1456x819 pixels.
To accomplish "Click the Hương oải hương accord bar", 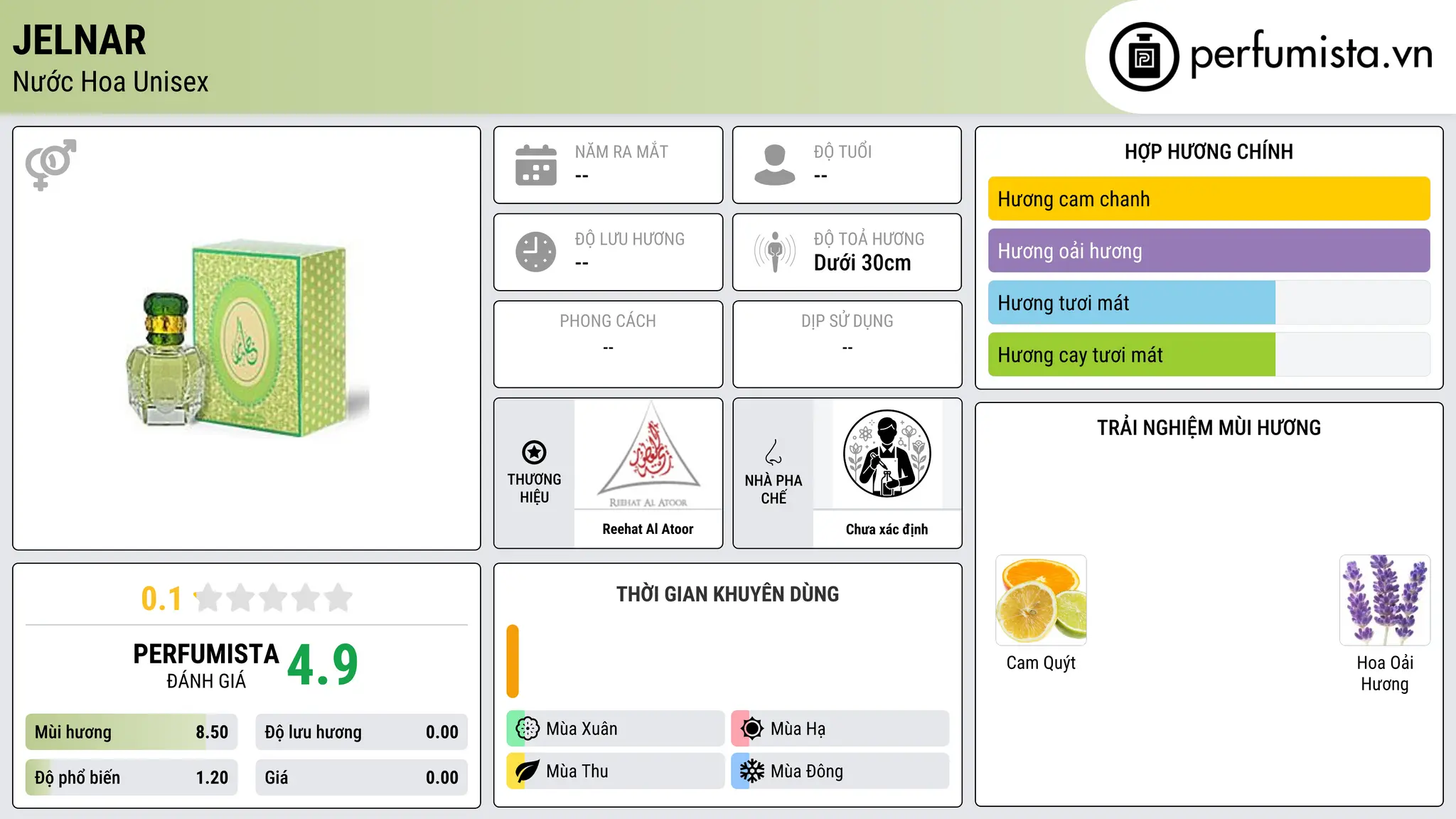I will pos(1209,251).
